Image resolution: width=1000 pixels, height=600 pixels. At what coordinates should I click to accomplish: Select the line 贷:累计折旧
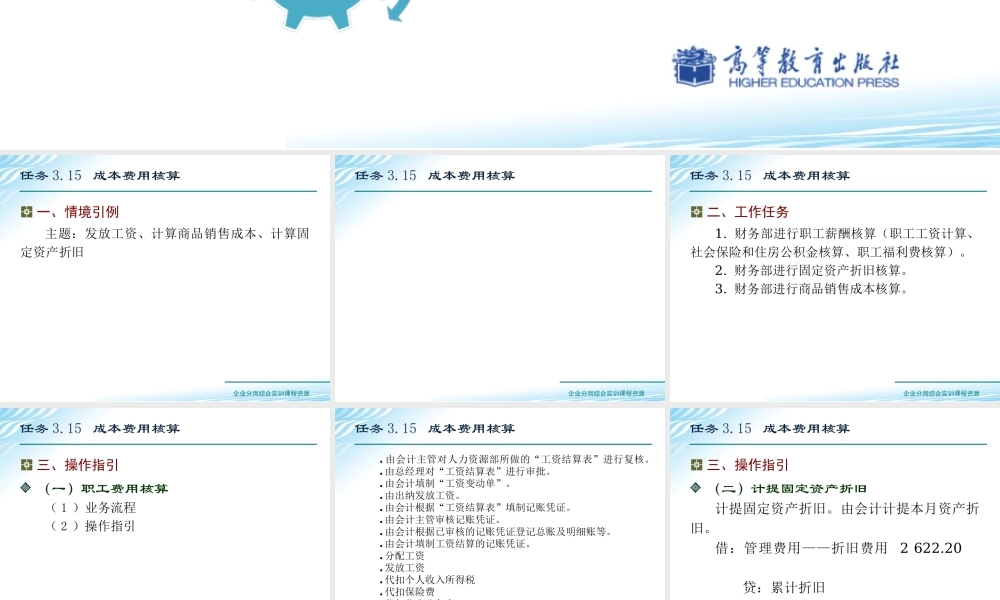click(x=785, y=588)
